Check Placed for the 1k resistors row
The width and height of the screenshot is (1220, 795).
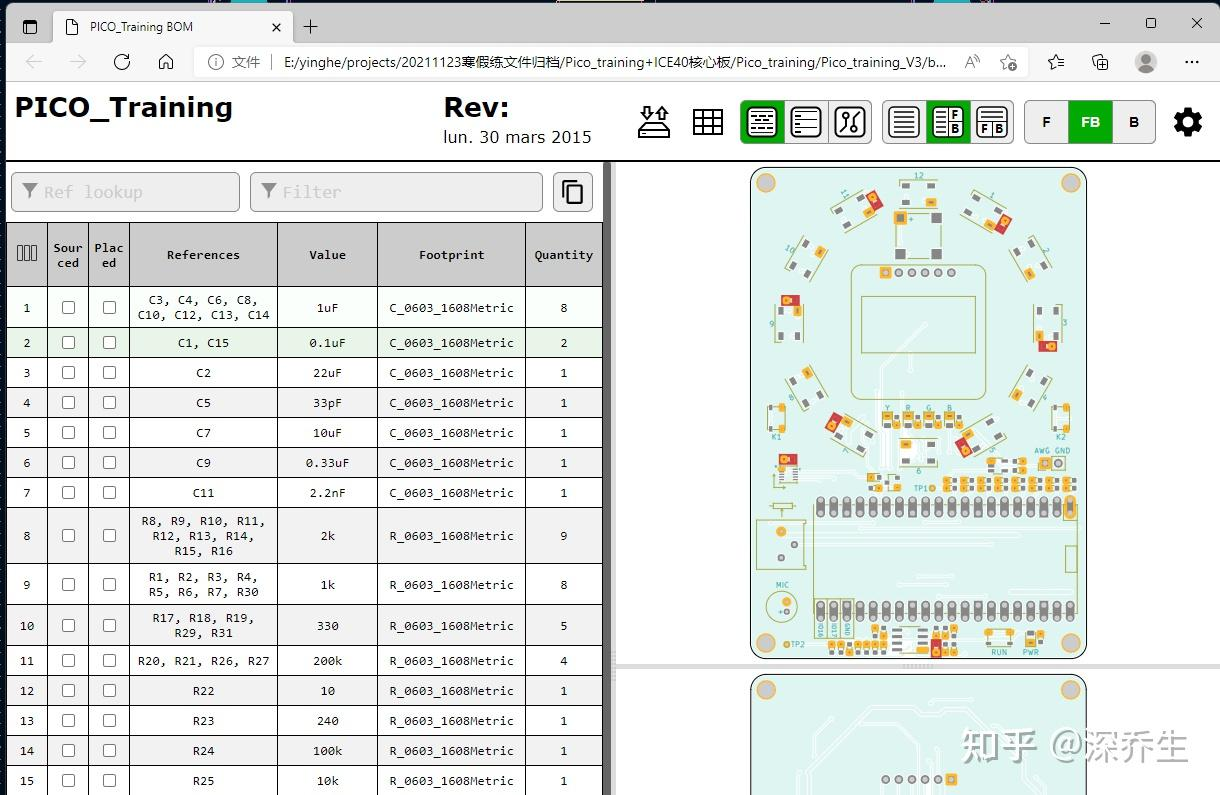click(109, 584)
